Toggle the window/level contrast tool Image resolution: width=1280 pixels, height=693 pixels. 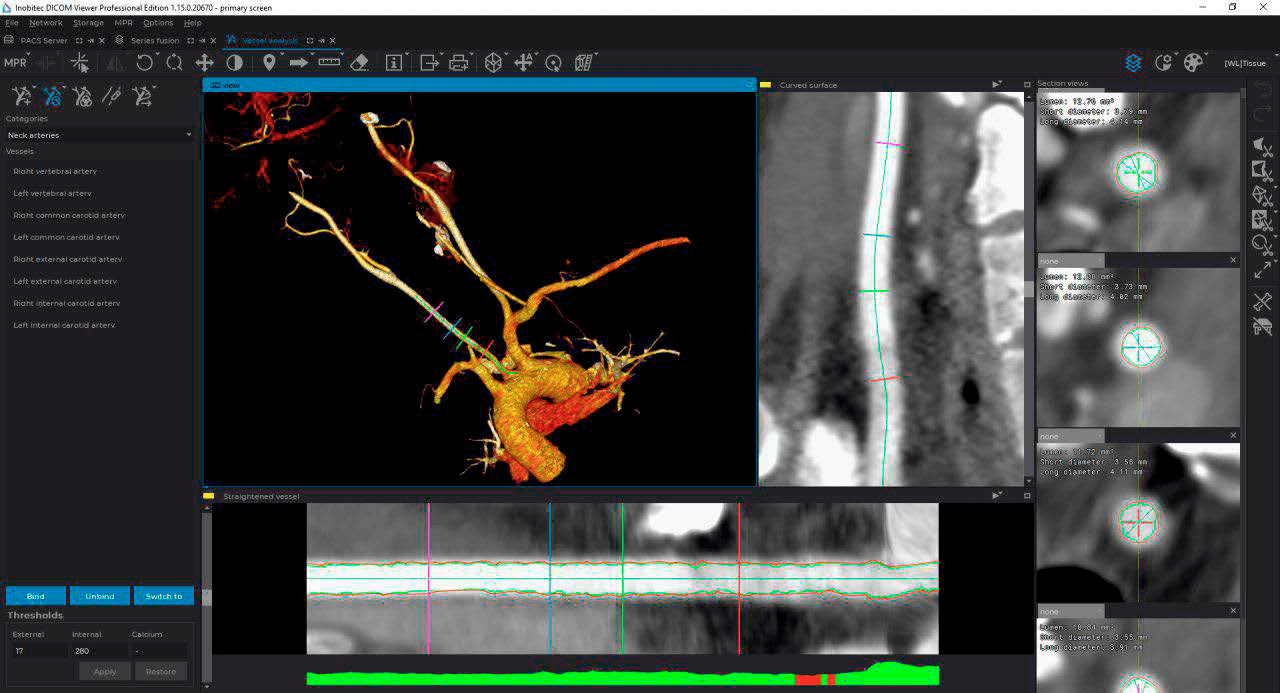coord(234,63)
